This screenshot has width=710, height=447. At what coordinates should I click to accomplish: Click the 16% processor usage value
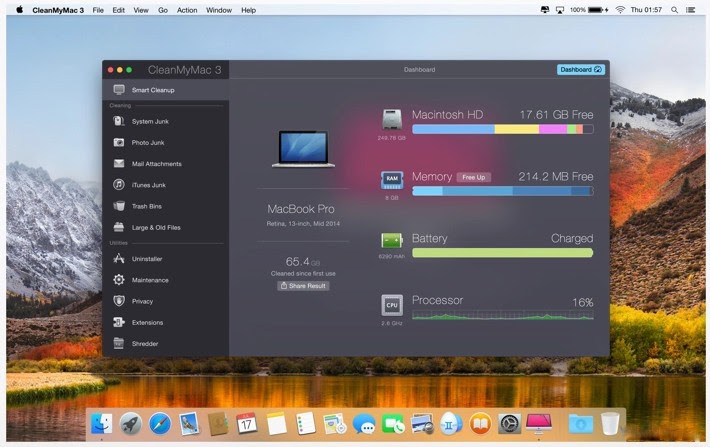[583, 302]
